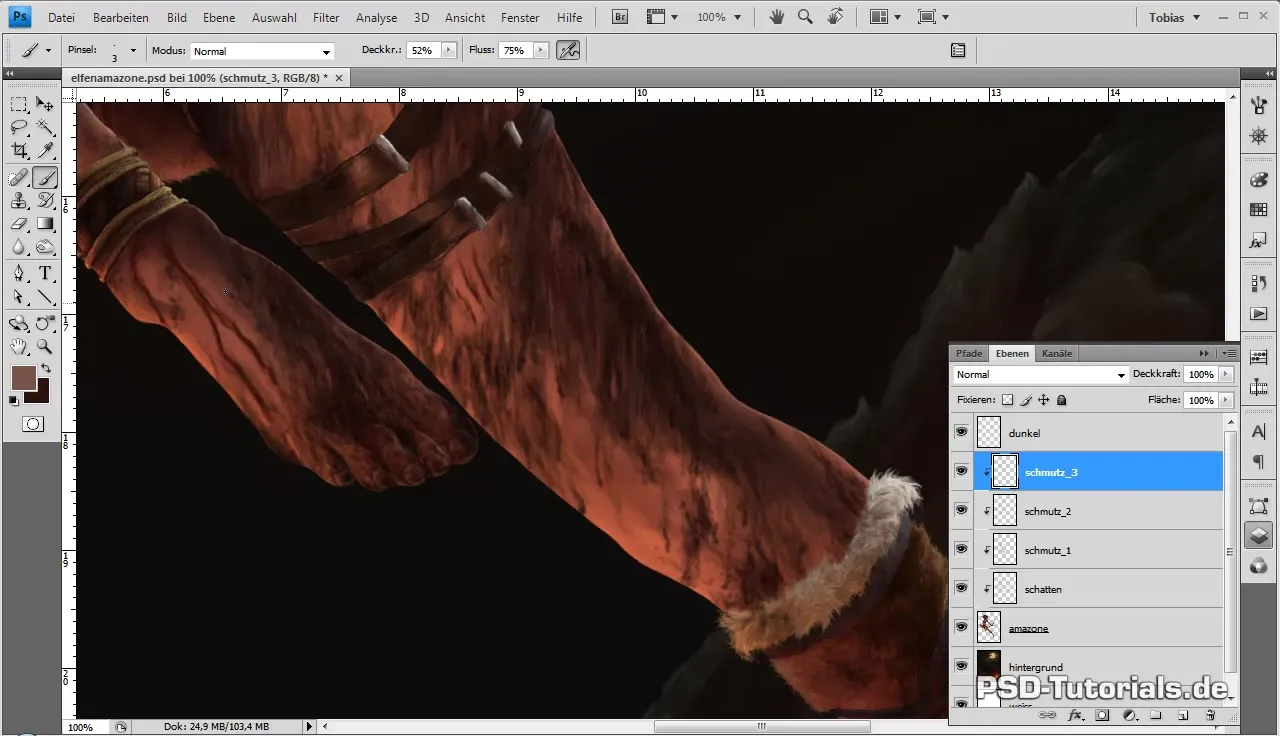Image resolution: width=1280 pixels, height=736 pixels.
Task: Hide the schmutz_2 layer
Action: pyautogui.click(x=961, y=510)
